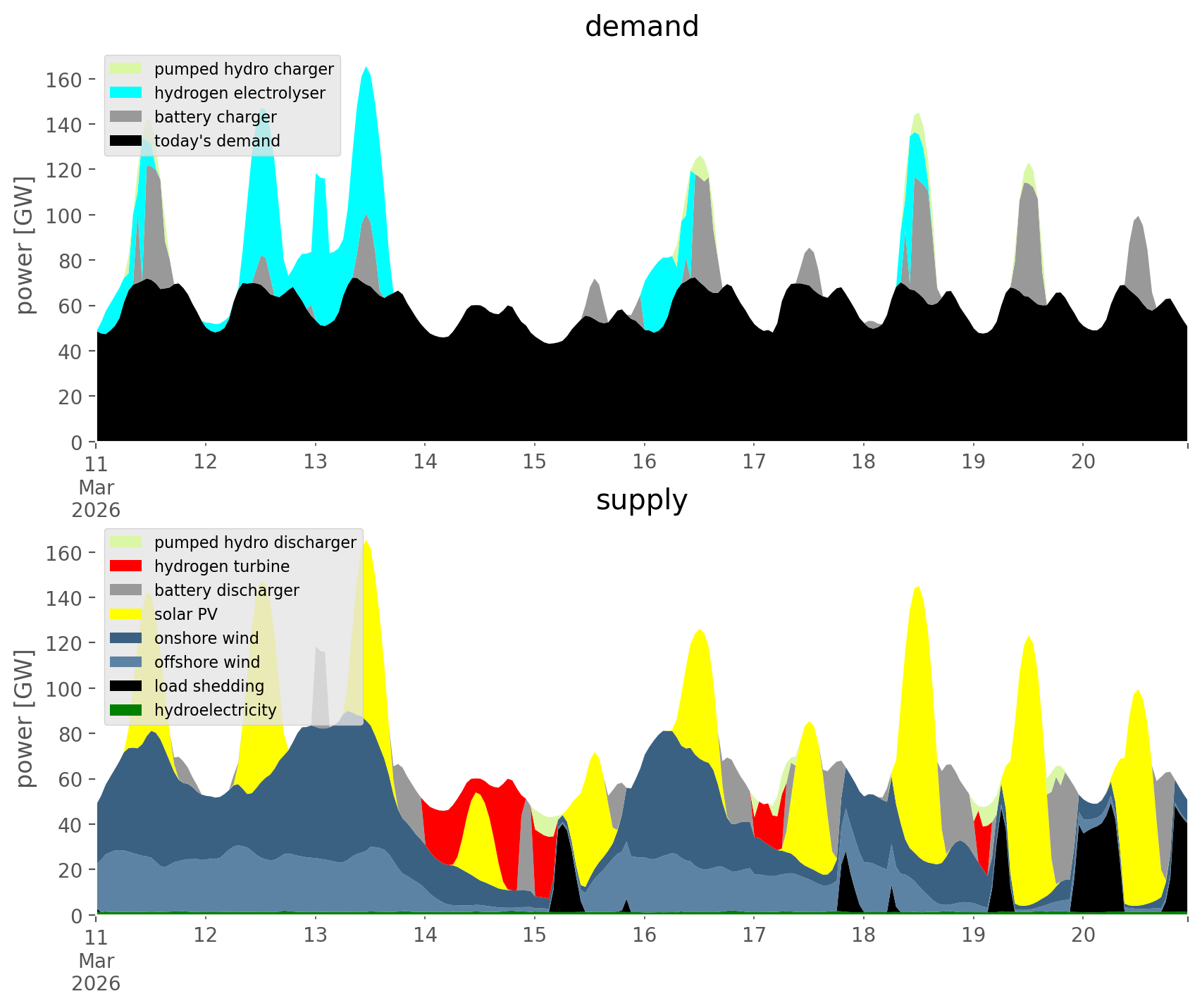
Task: Click the cyan hydrogen electrolyser legend swatch
Action: pos(126,93)
